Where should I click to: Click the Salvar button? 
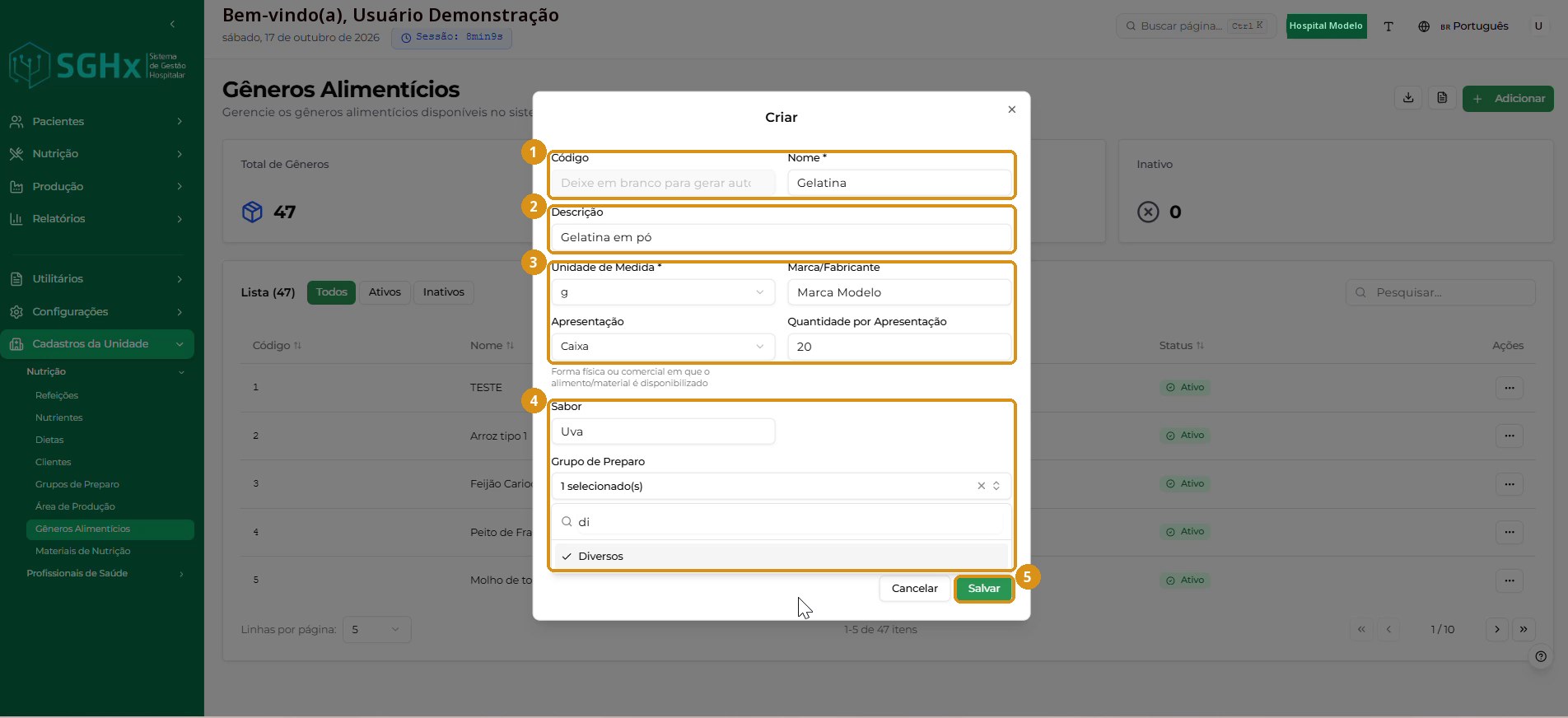(983, 589)
